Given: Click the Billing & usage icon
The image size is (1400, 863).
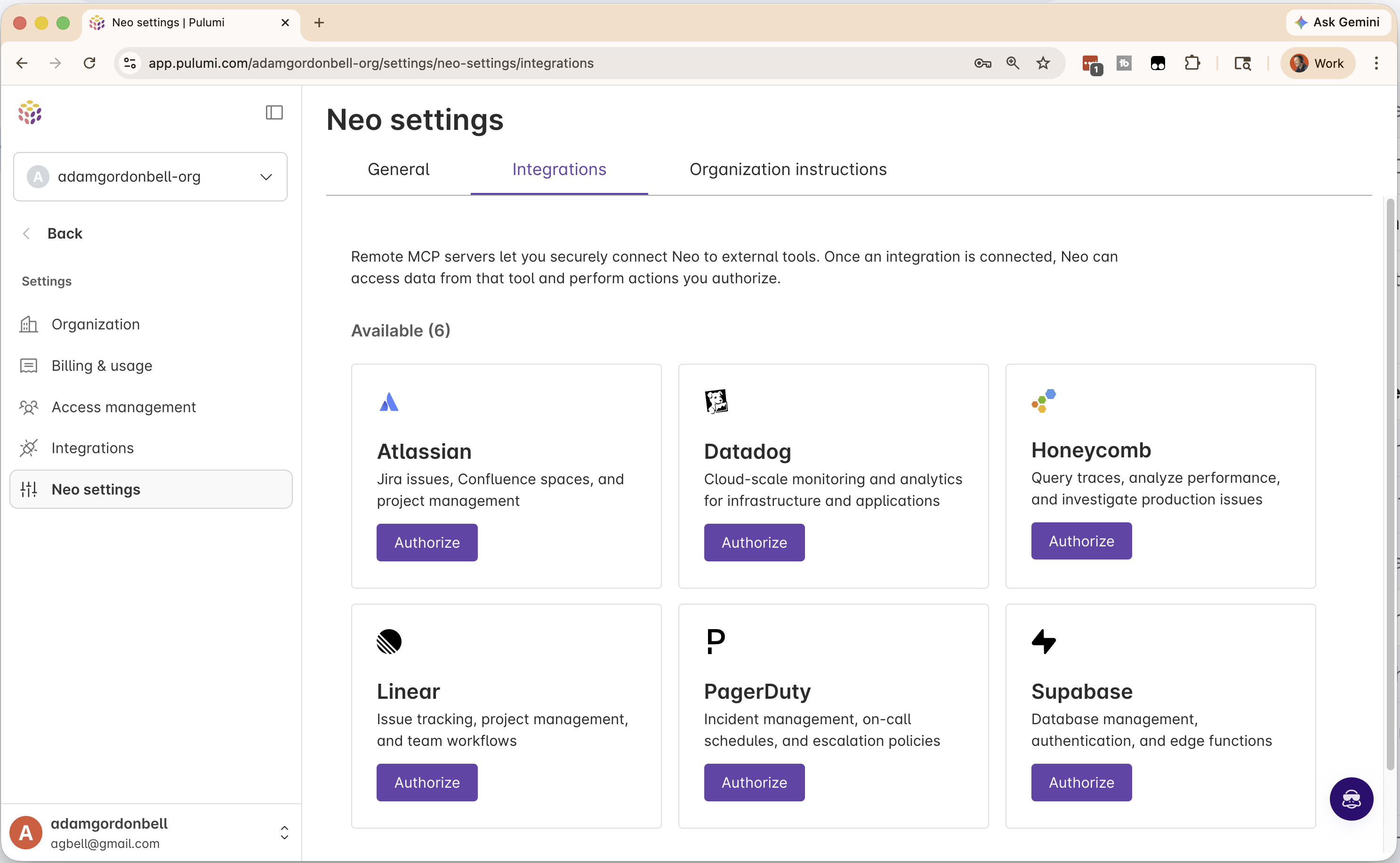Looking at the screenshot, I should click(x=29, y=365).
